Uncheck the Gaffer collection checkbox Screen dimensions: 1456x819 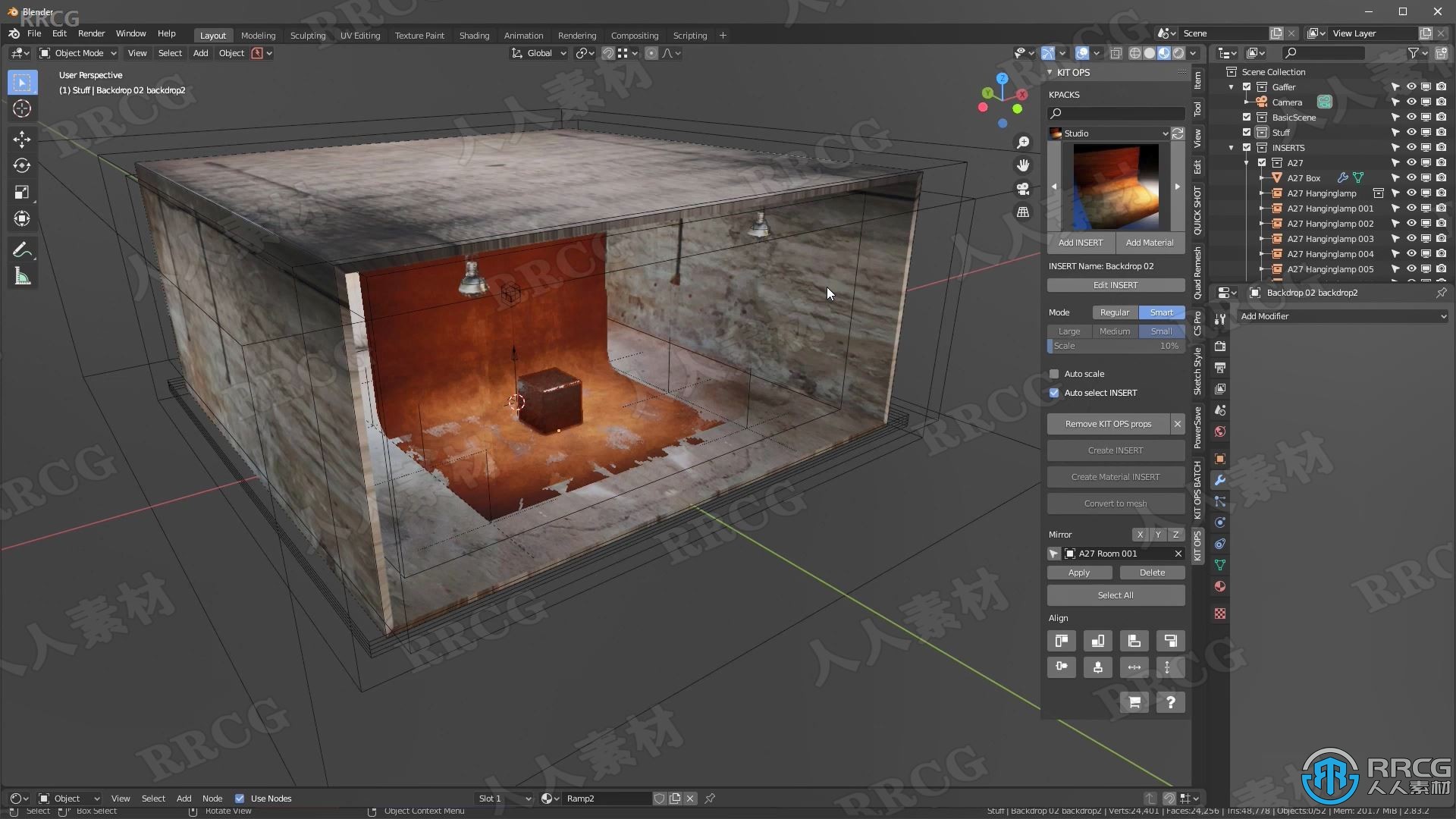(x=1247, y=87)
